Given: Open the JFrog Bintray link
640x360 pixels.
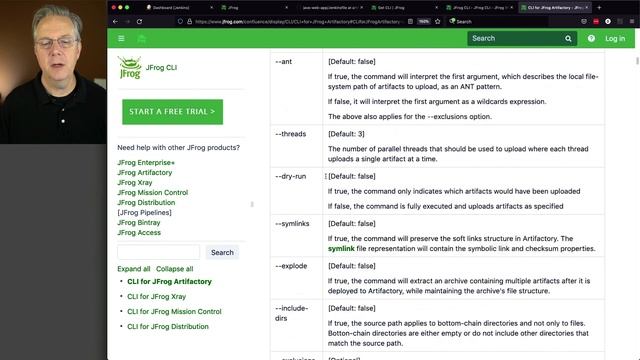Looking at the screenshot, I should pyautogui.click(x=139, y=222).
